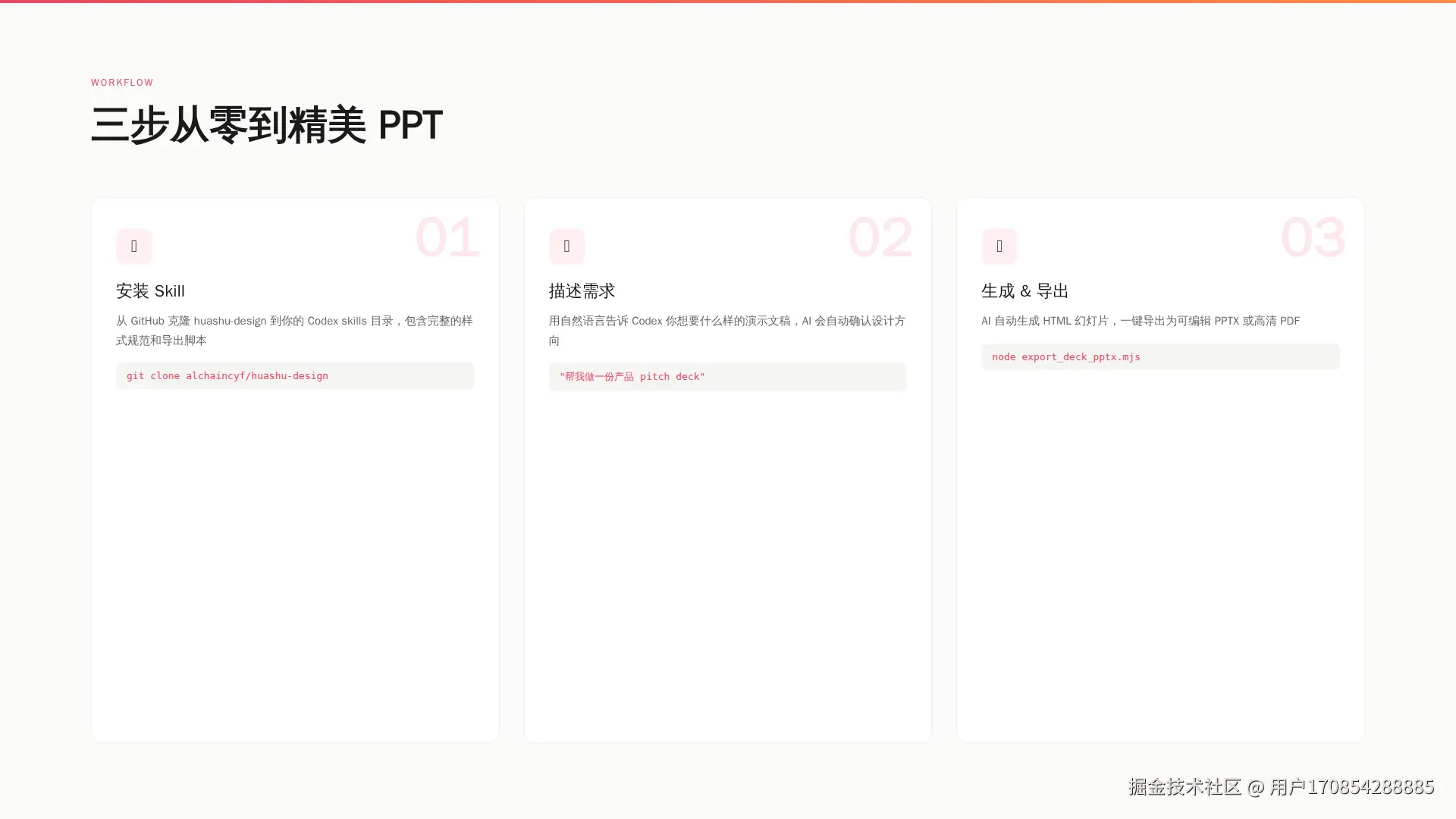Click the WORKFLOW label
The image size is (1456, 819).
coord(122,82)
